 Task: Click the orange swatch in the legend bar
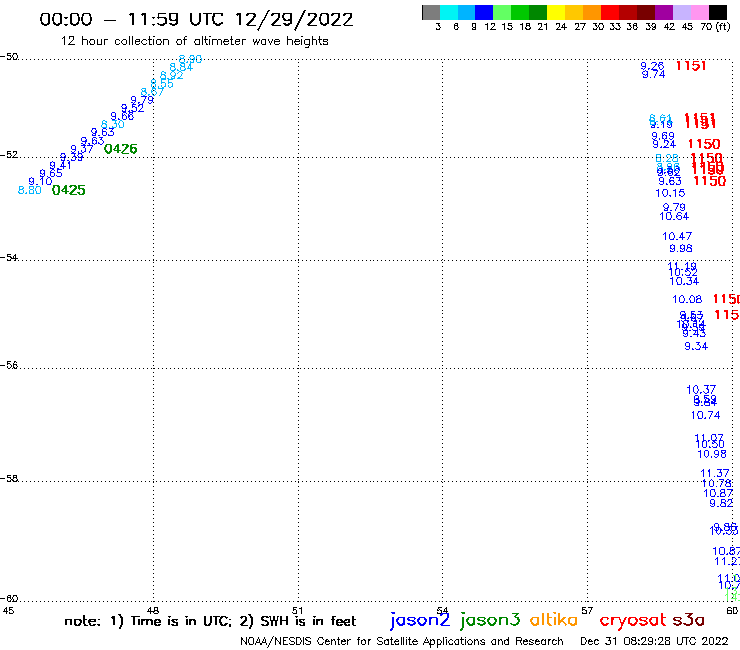(592, 12)
